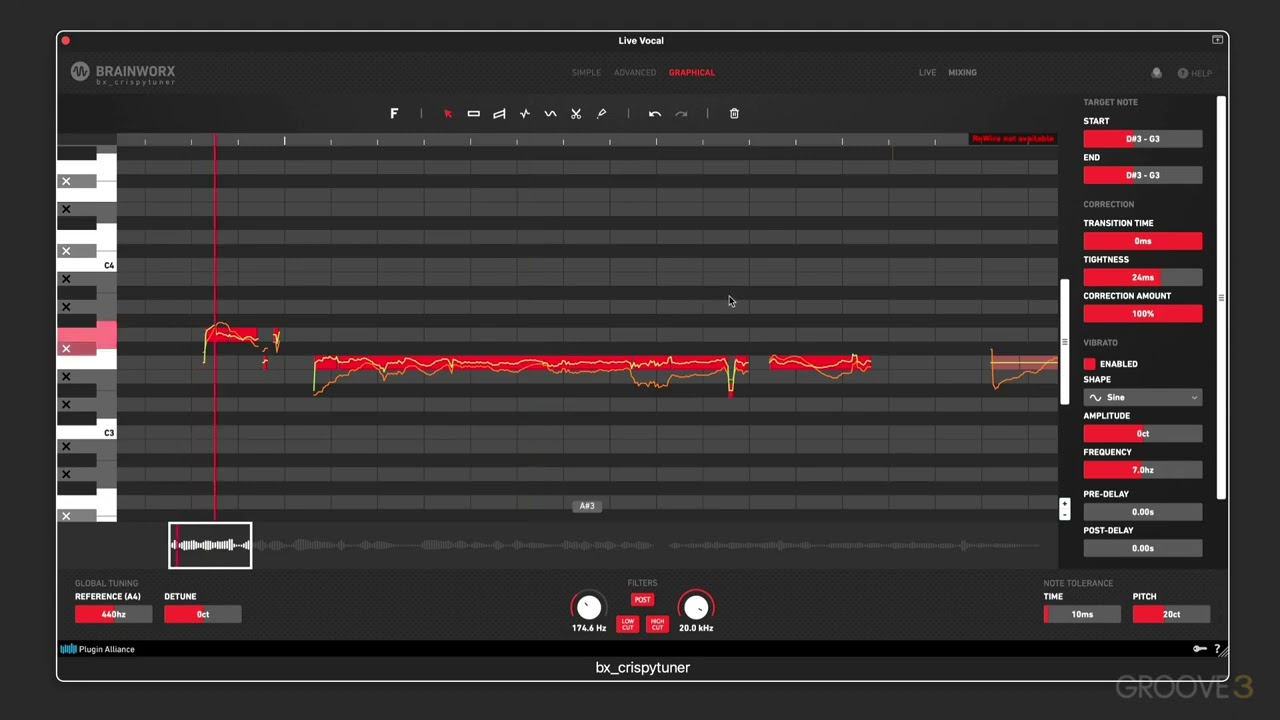Select the red pointer selection tool
Viewport: 1280px width, 720px height.
pyautogui.click(x=448, y=114)
